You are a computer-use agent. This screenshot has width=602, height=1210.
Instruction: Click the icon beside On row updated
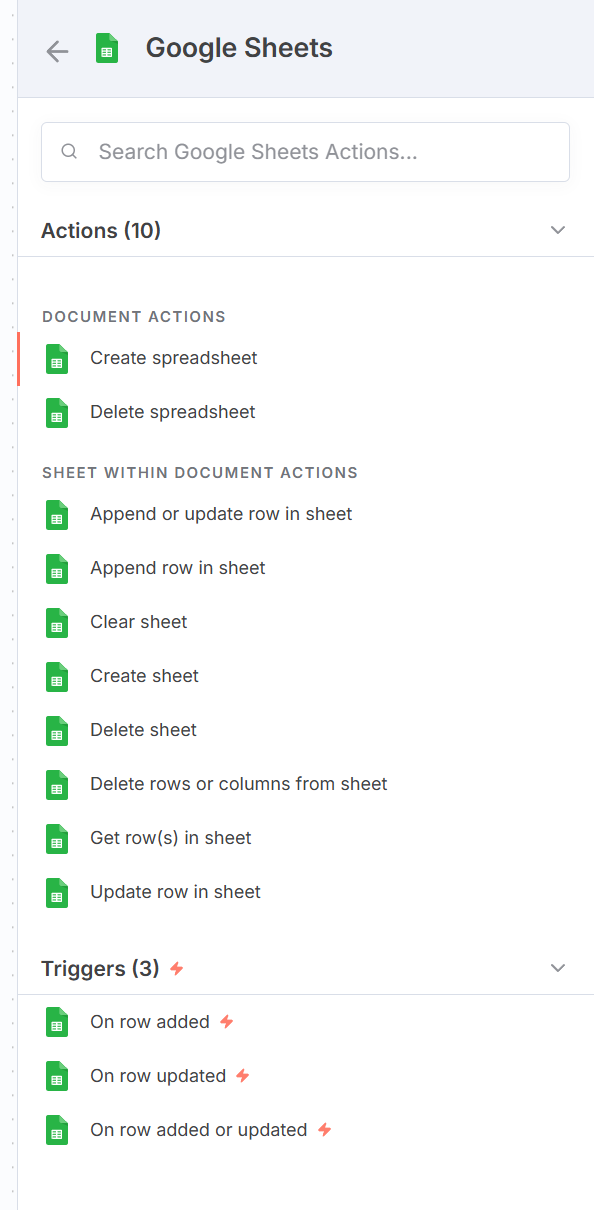57,1077
